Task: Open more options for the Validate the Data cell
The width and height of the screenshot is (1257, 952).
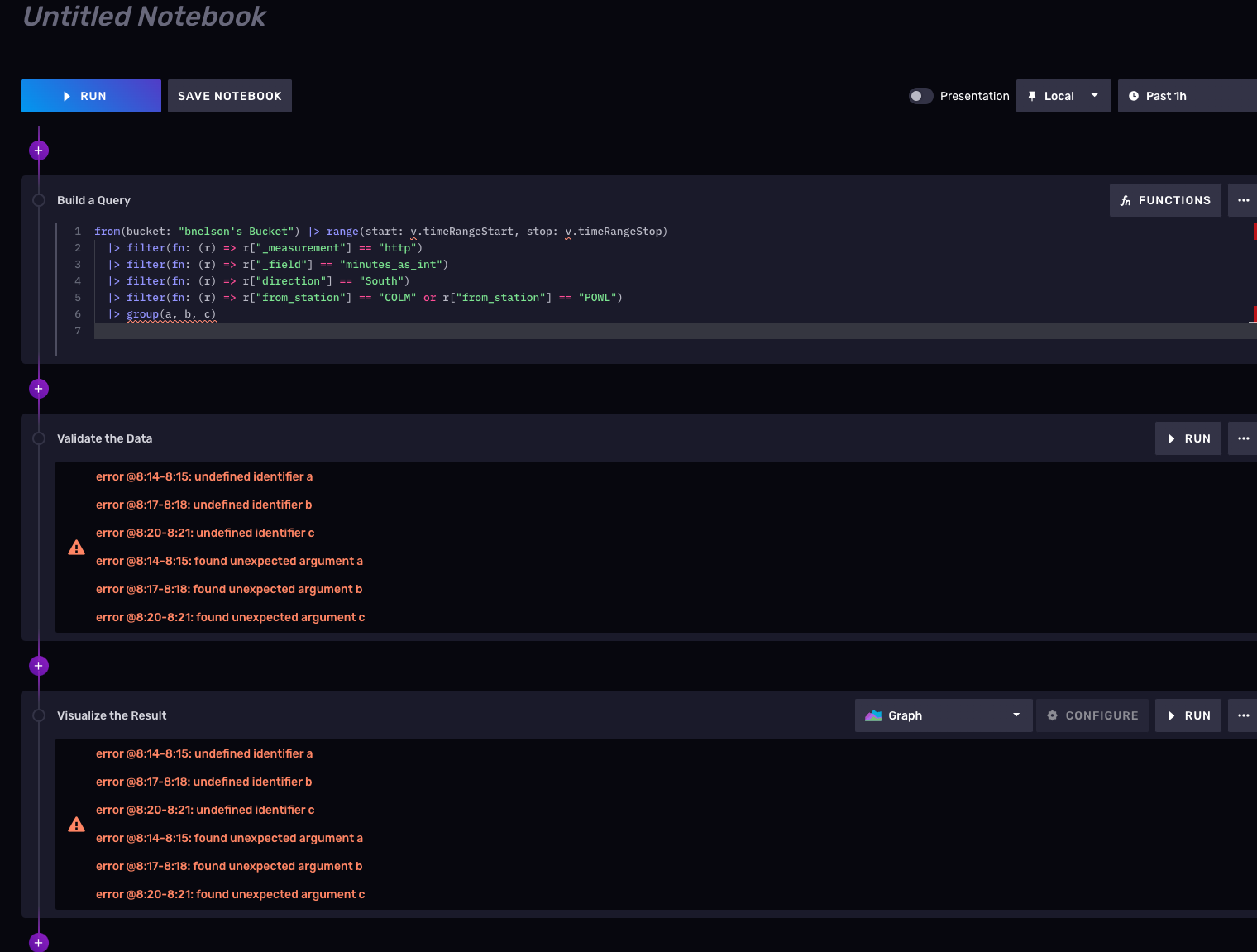Action: pos(1245,438)
